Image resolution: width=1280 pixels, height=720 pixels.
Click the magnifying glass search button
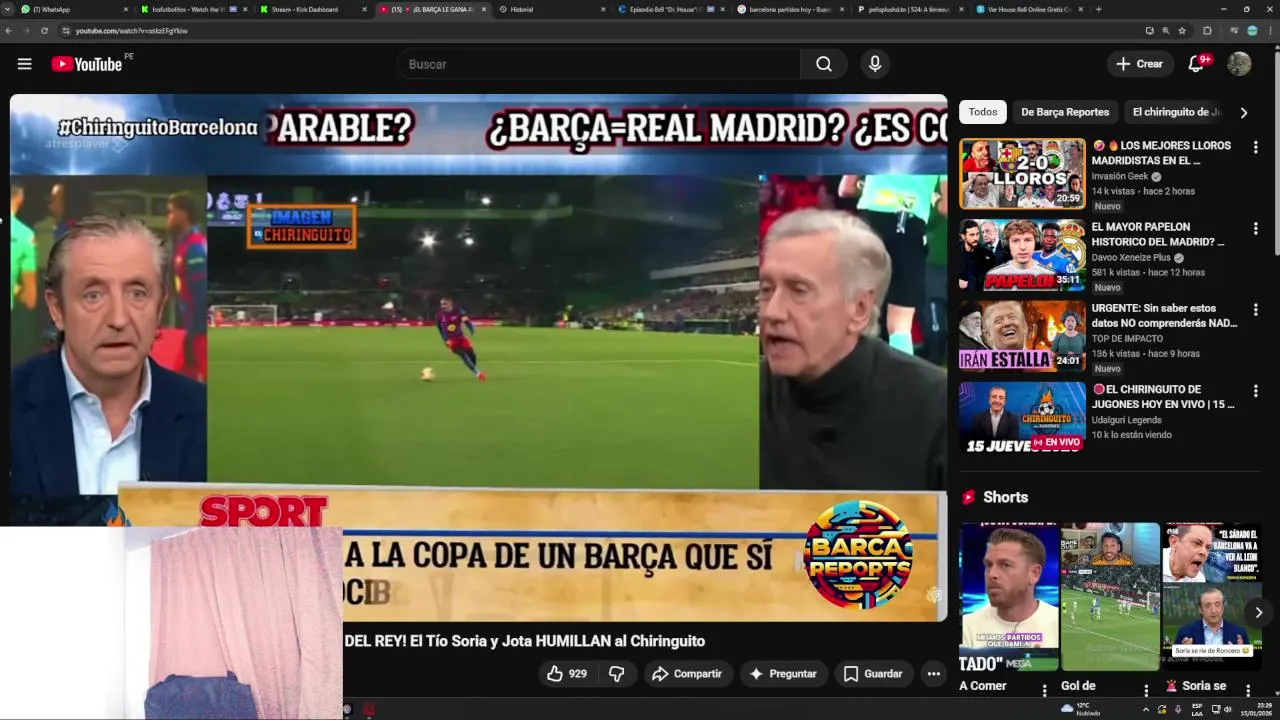pos(823,64)
